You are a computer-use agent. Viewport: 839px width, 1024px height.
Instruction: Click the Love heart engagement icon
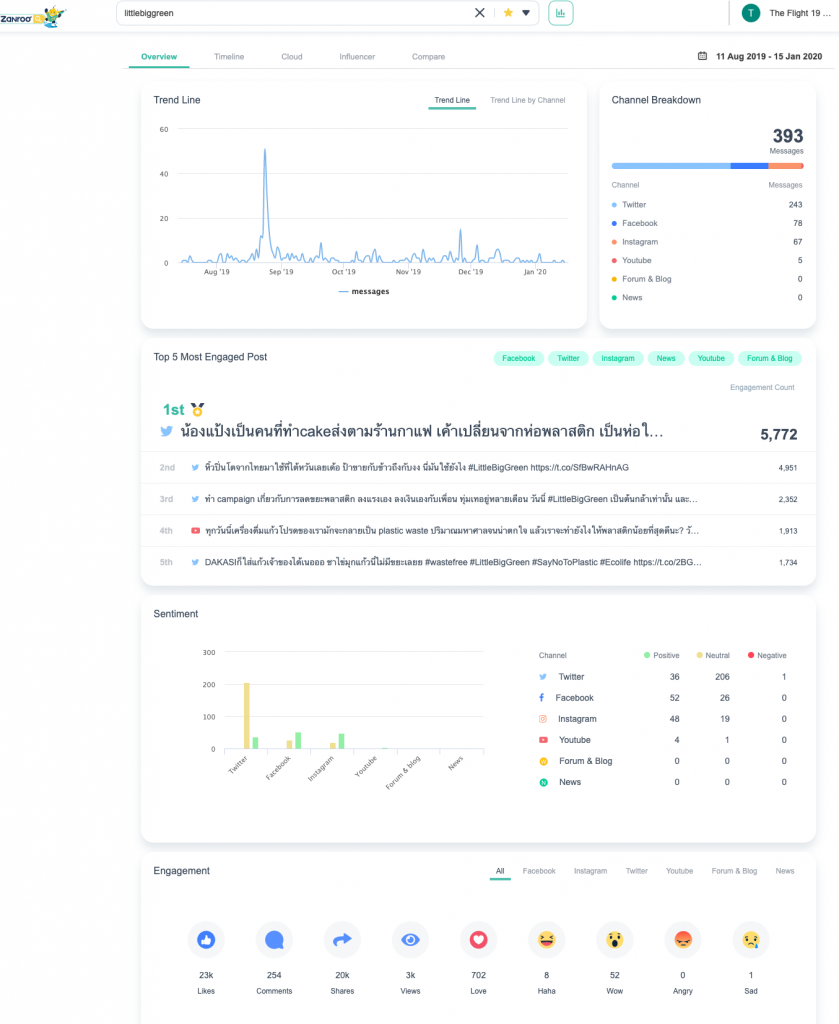478,940
